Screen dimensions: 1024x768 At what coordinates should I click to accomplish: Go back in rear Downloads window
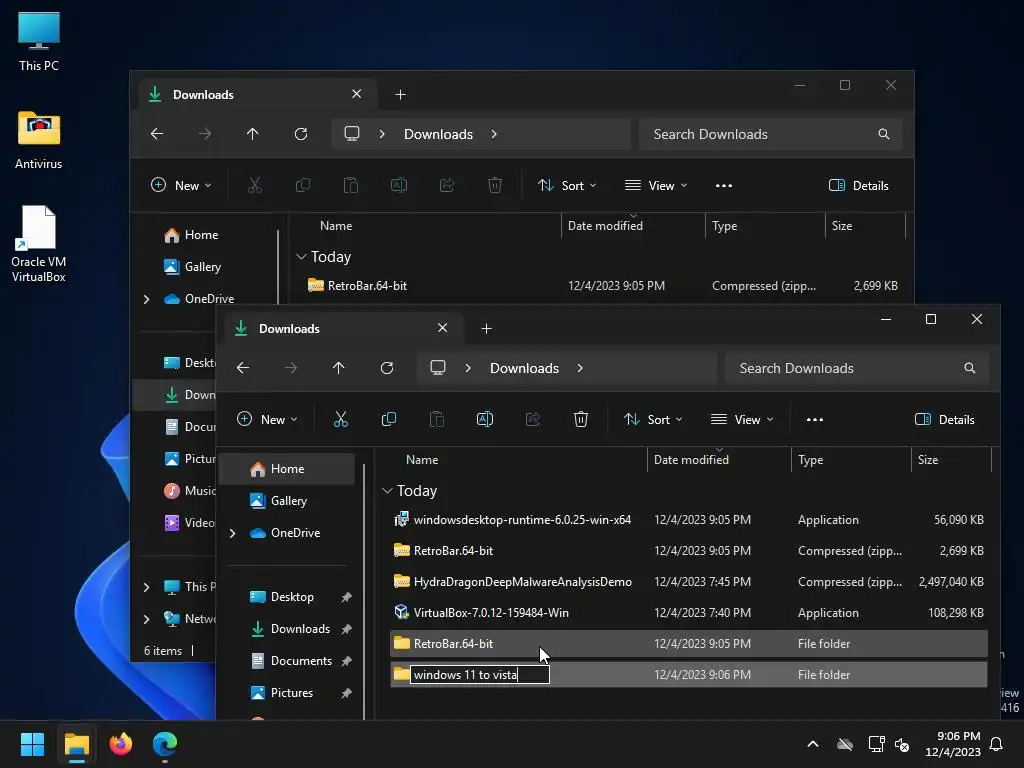157,134
